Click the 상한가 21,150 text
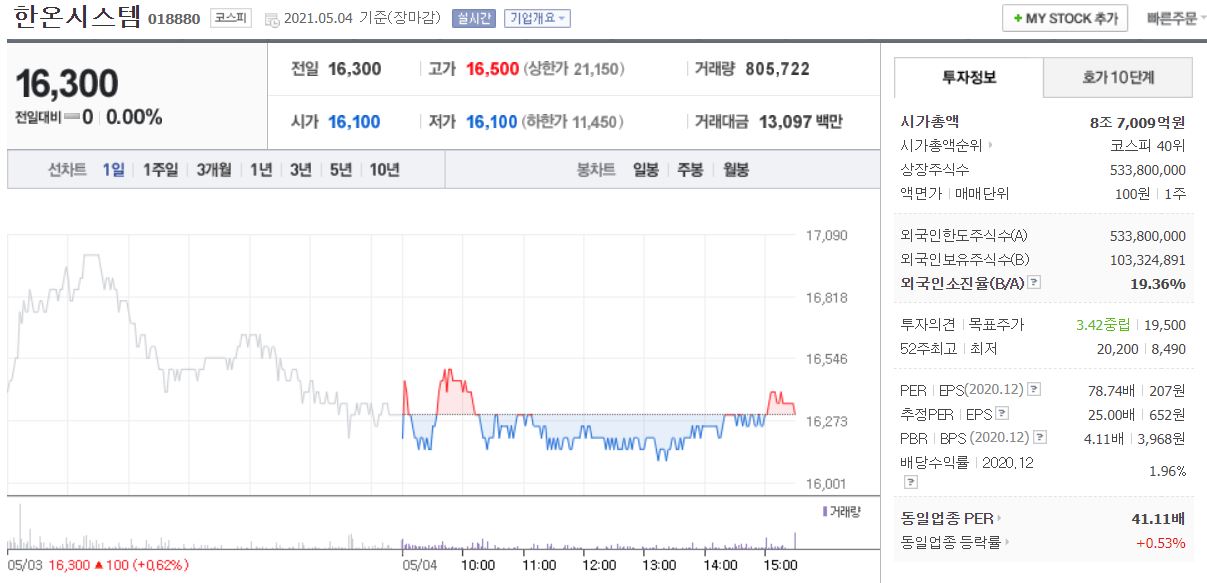1207x583 pixels. coord(574,69)
